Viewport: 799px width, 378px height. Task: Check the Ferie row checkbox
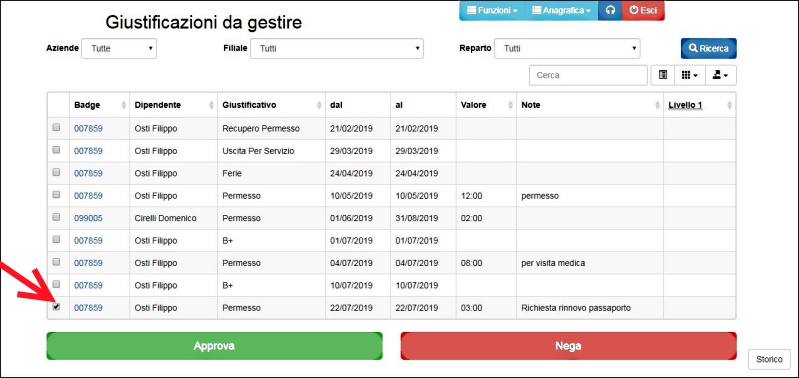pos(57,172)
